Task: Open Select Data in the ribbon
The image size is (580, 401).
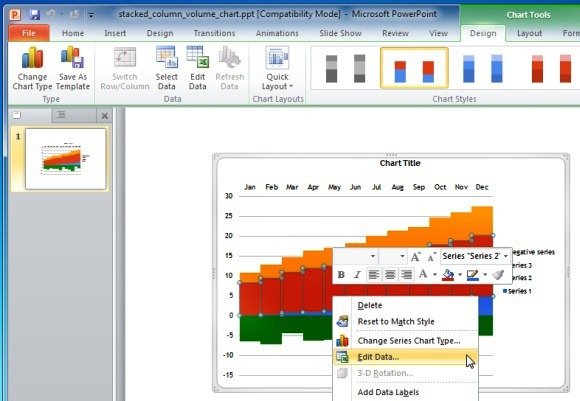Action: point(166,69)
